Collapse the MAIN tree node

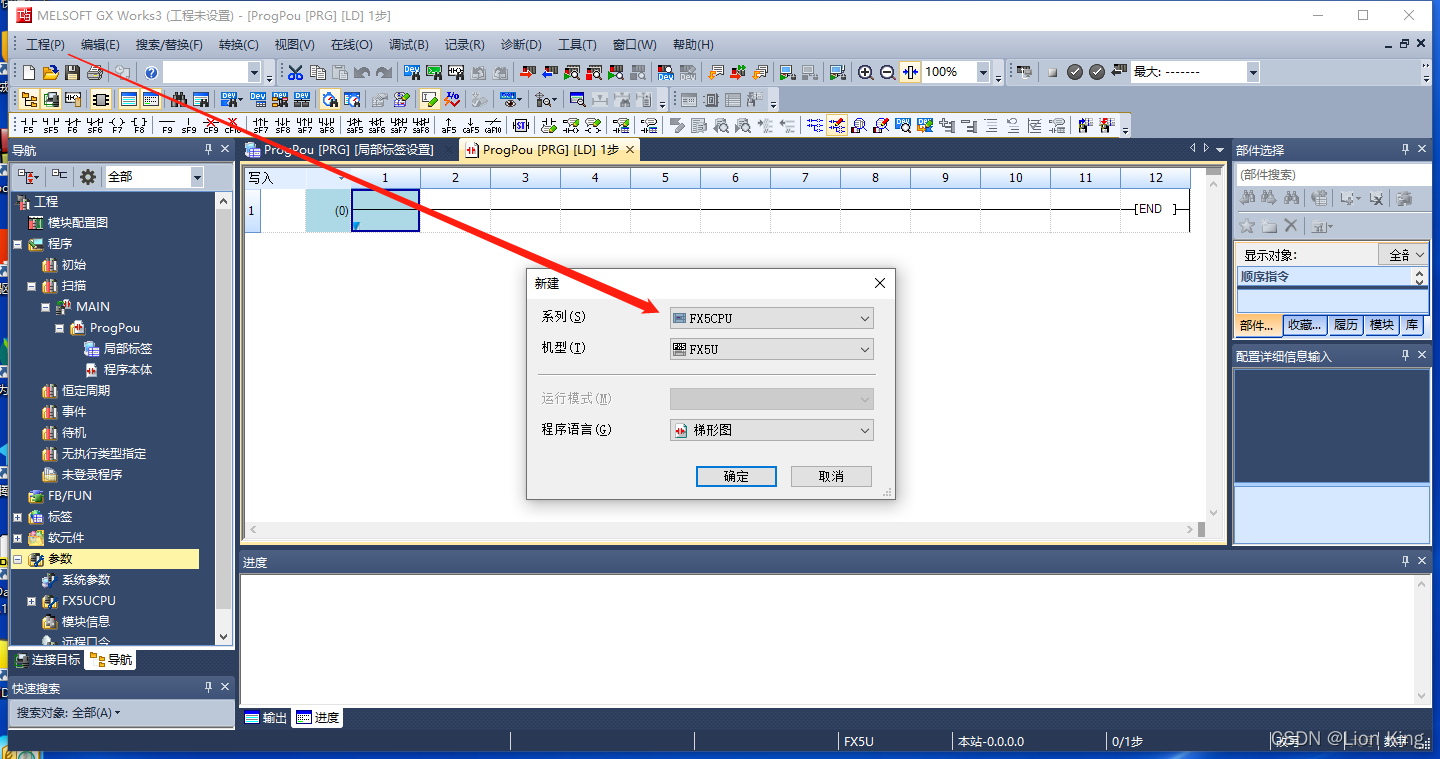coord(45,307)
